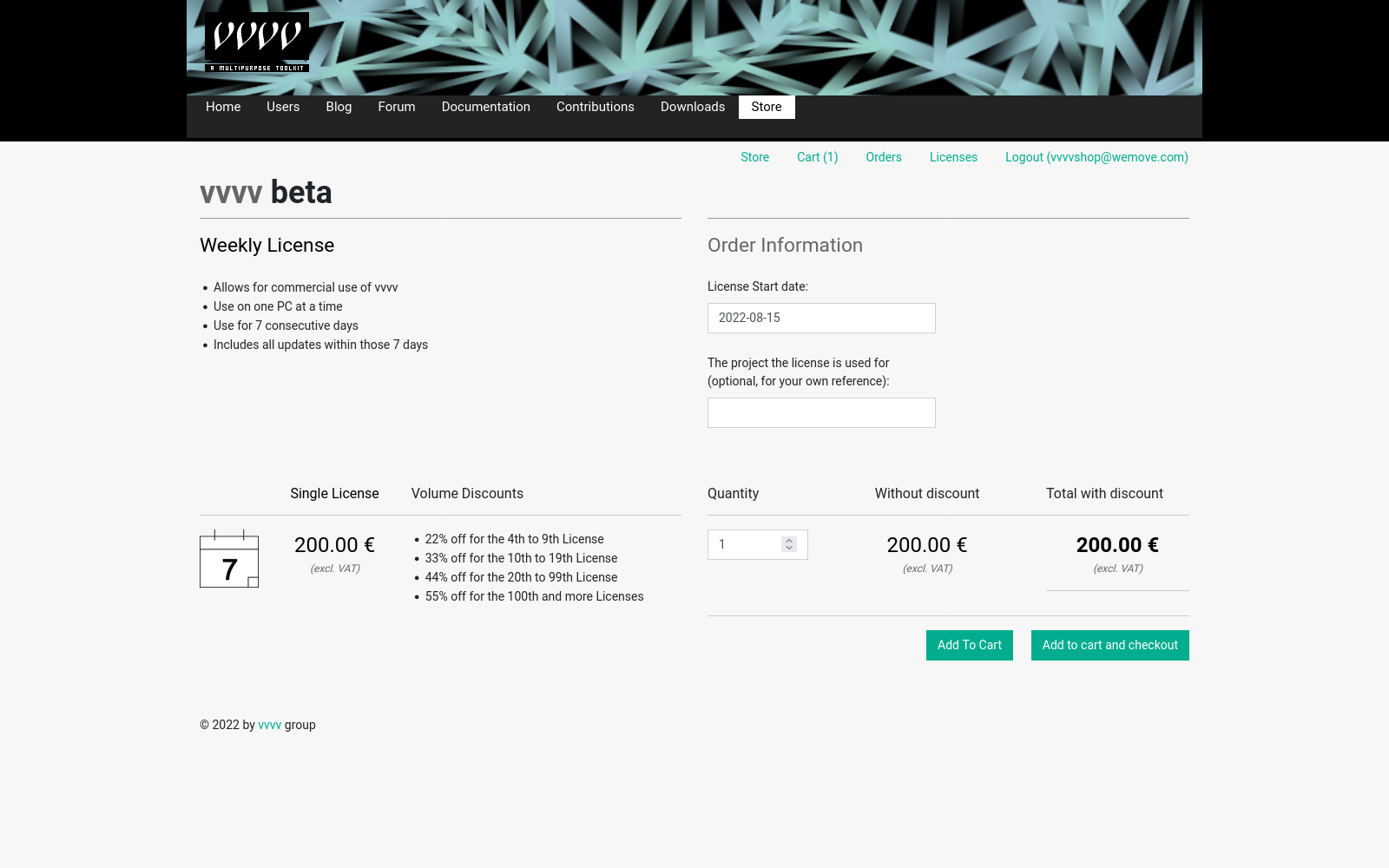1389x868 pixels.
Task: Log out of vvvvshop@wemove.com account
Action: click(1096, 157)
